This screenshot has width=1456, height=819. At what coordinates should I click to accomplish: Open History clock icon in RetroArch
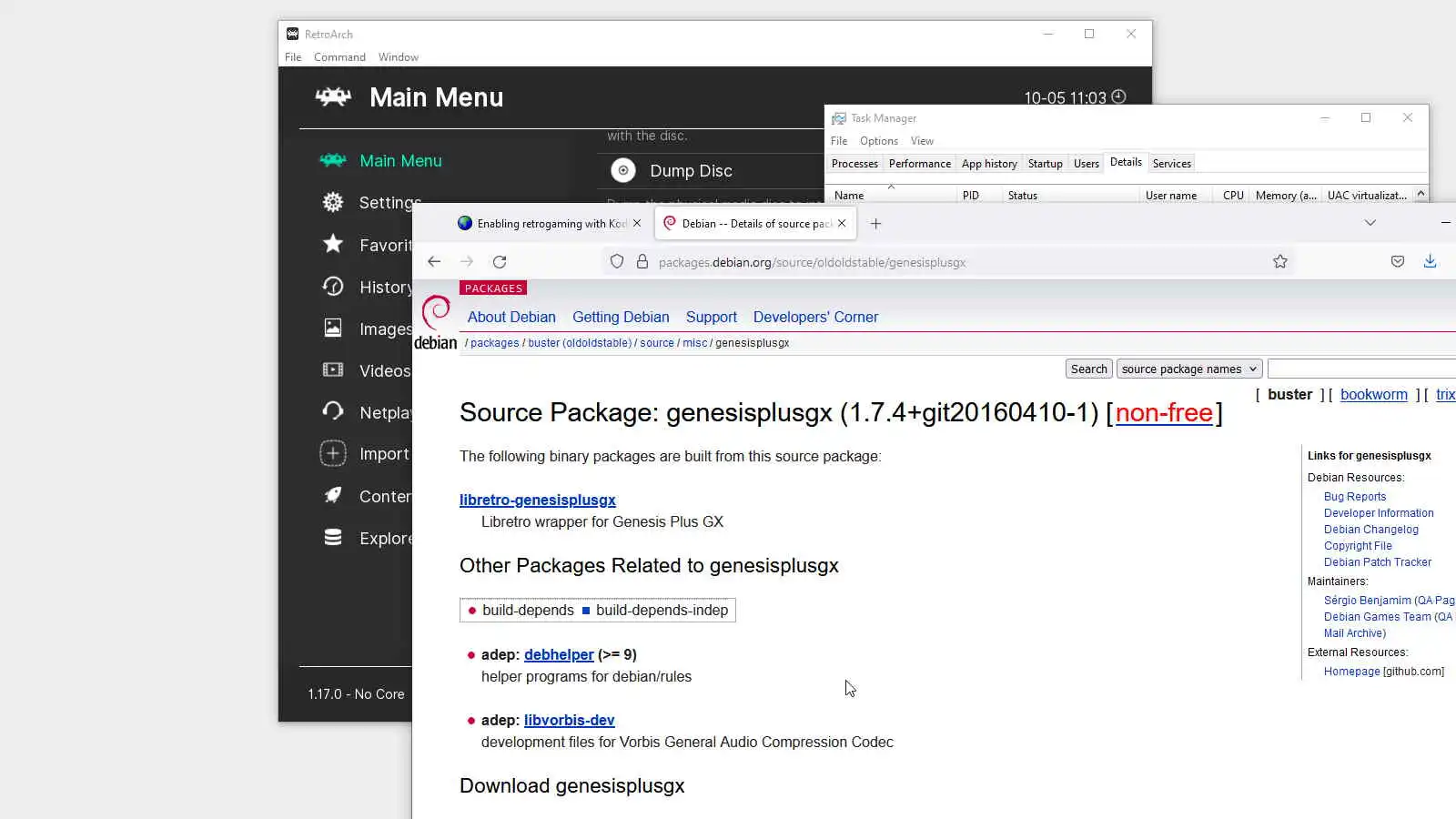pyautogui.click(x=333, y=287)
